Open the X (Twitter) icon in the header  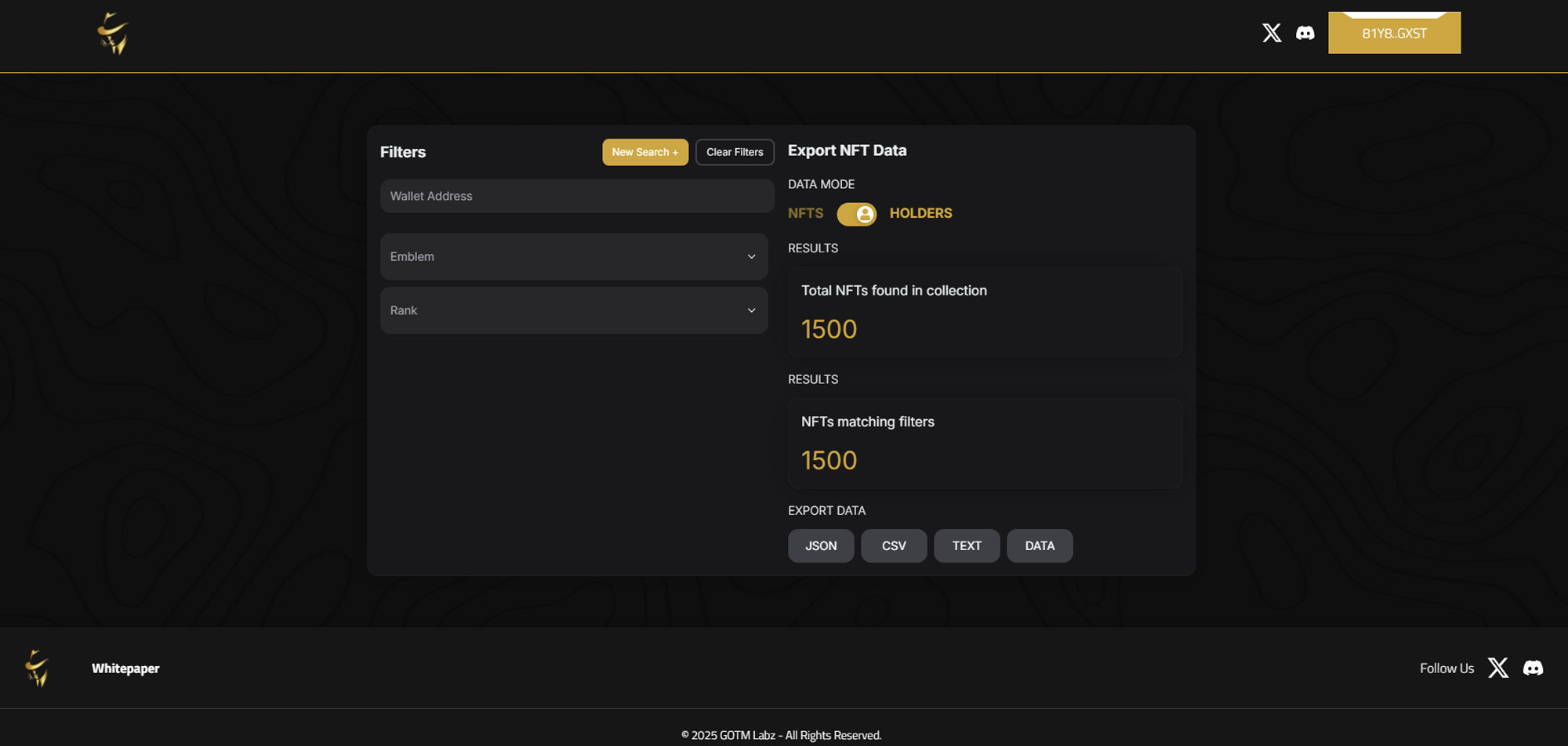pos(1272,33)
